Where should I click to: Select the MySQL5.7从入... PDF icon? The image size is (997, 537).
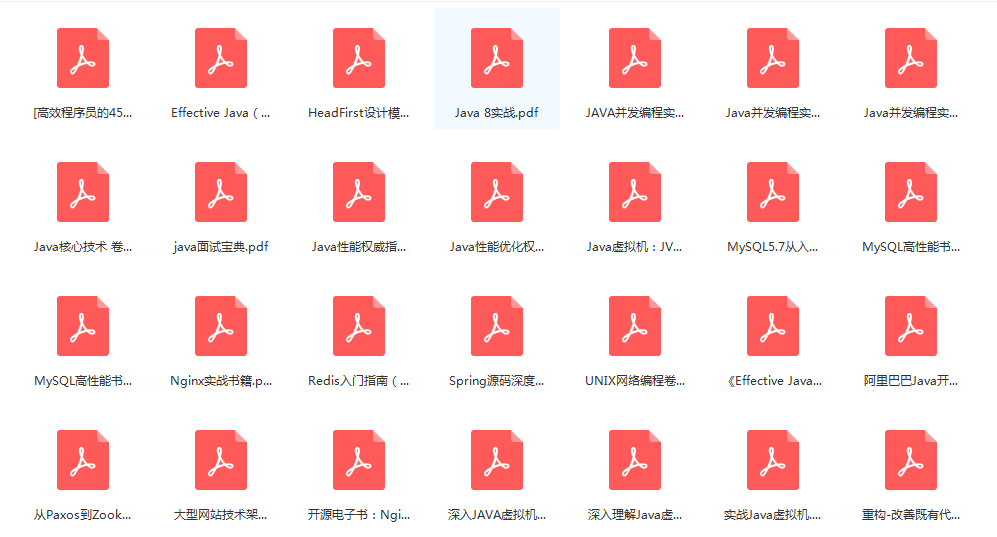(x=773, y=192)
